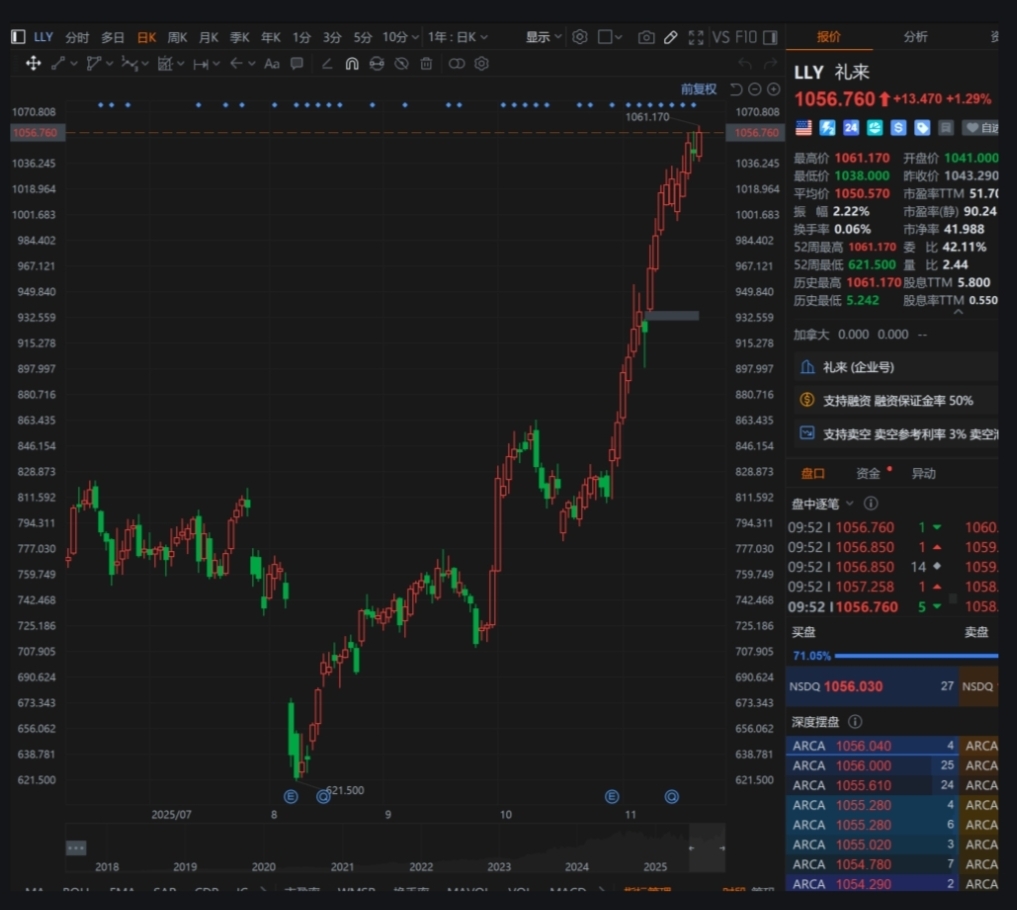This screenshot has height=910, width=1017.
Task: Zoom in the chart with plus icon
Action: (x=773, y=89)
